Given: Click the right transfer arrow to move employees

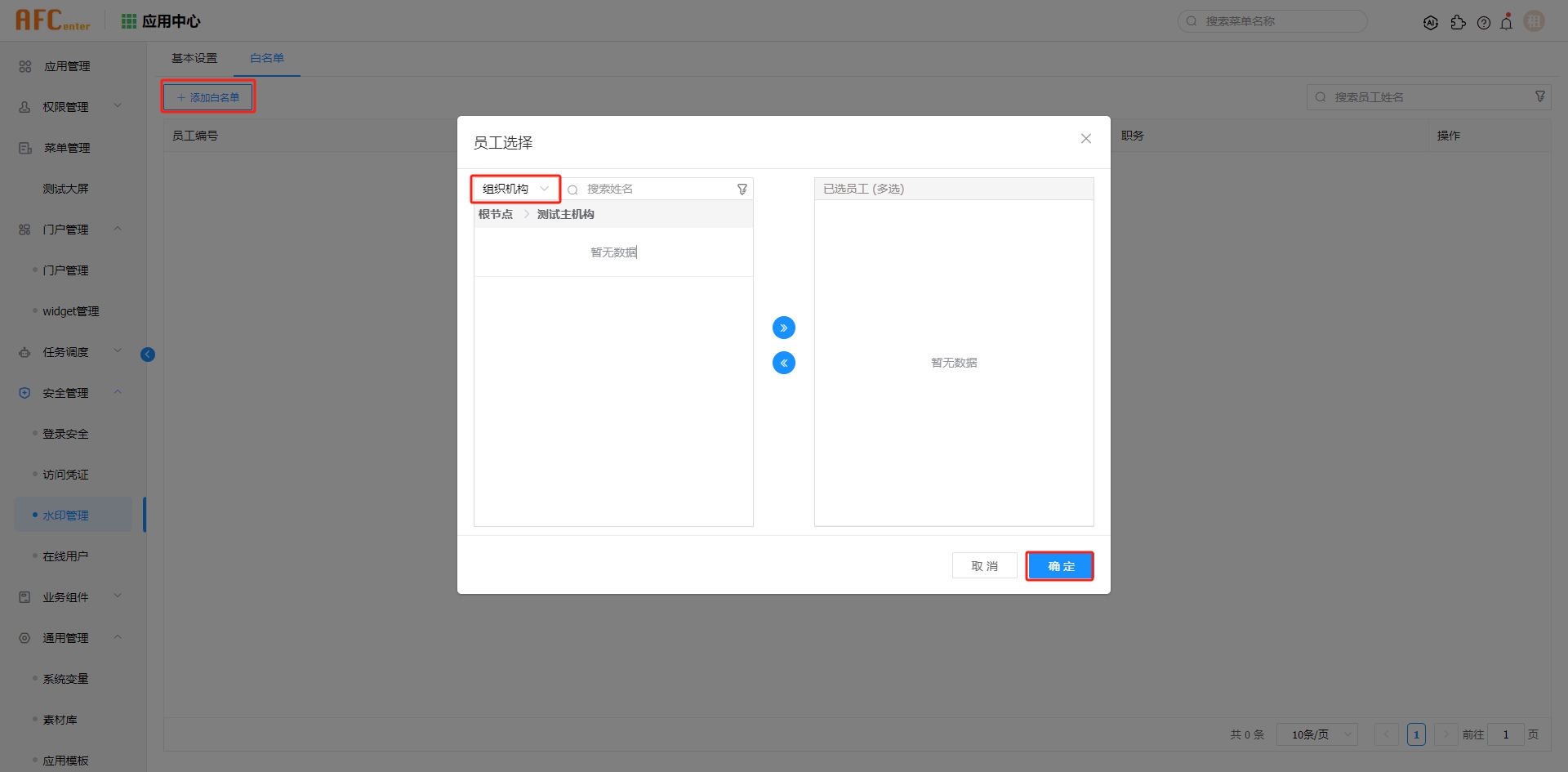Looking at the screenshot, I should click(x=783, y=327).
